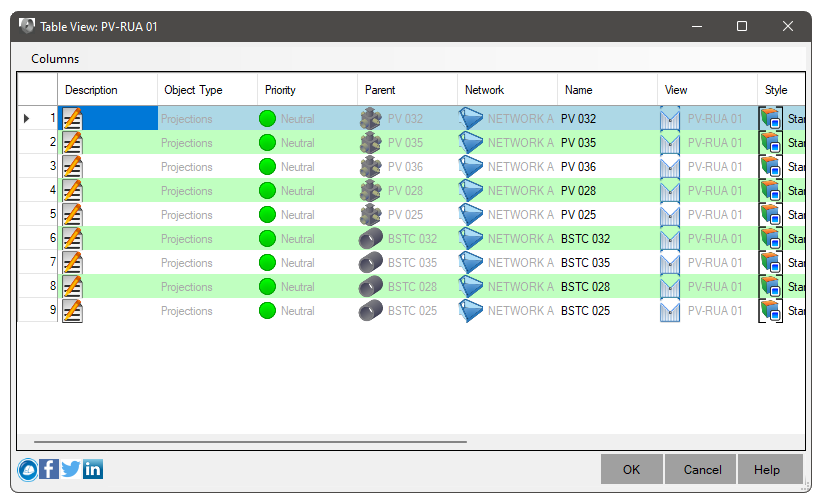The height and width of the screenshot is (502, 823).
Task: Click the style icon in row 7
Action: pos(770,263)
